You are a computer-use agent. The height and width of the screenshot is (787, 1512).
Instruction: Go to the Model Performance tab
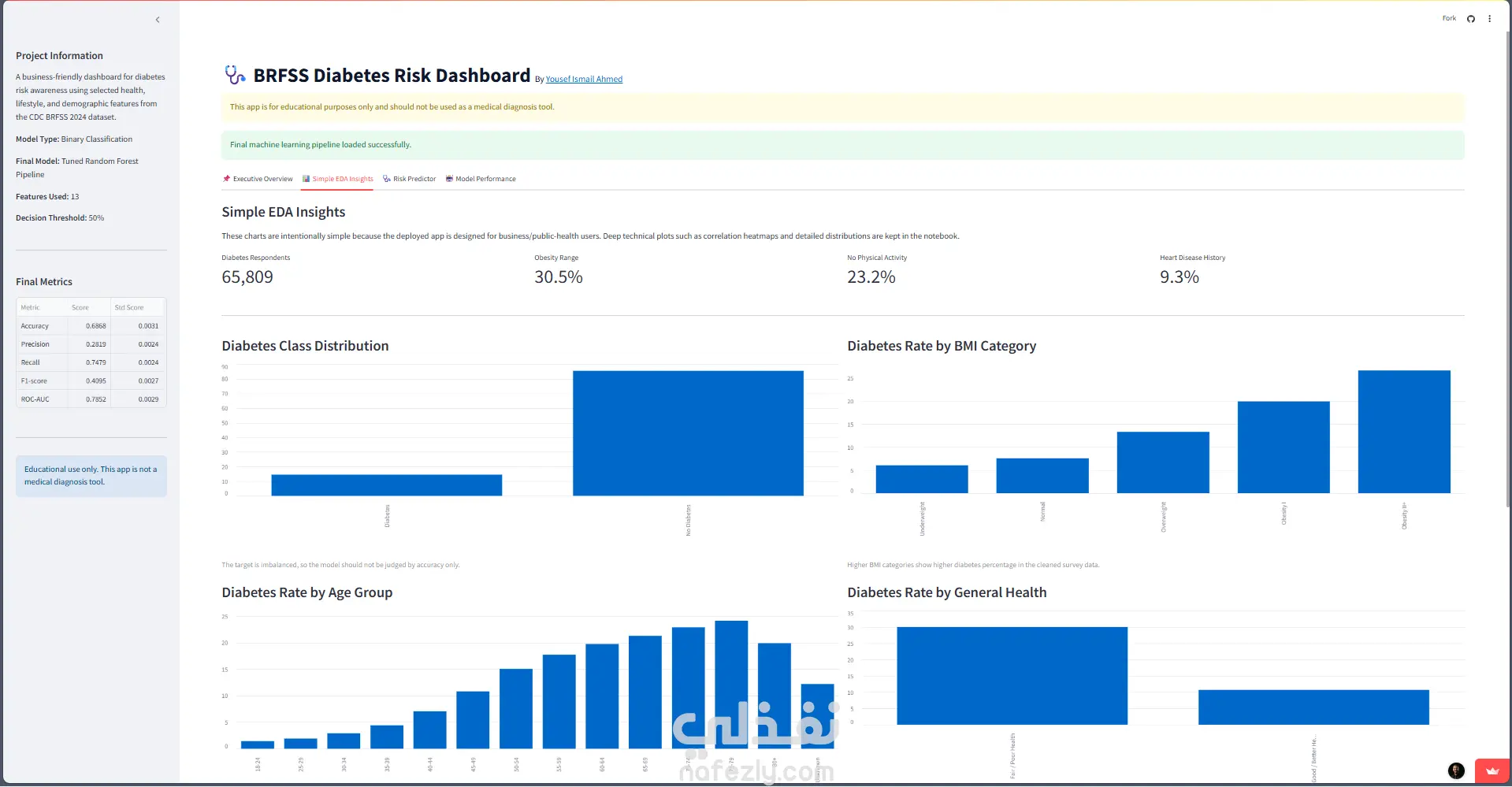click(481, 179)
